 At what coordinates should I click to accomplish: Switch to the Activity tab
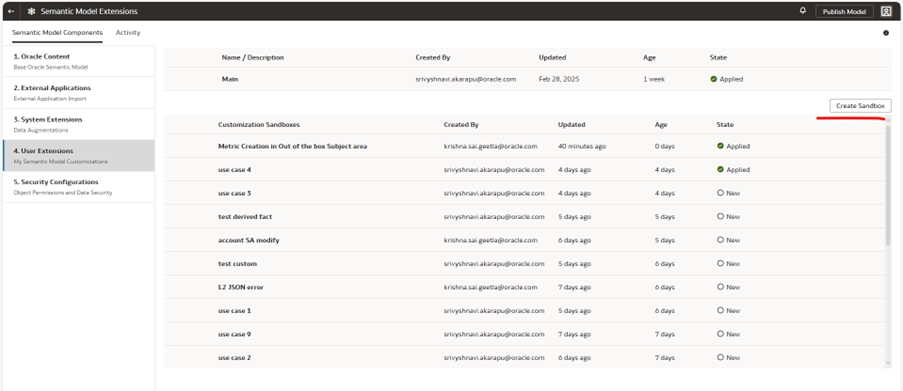point(128,33)
